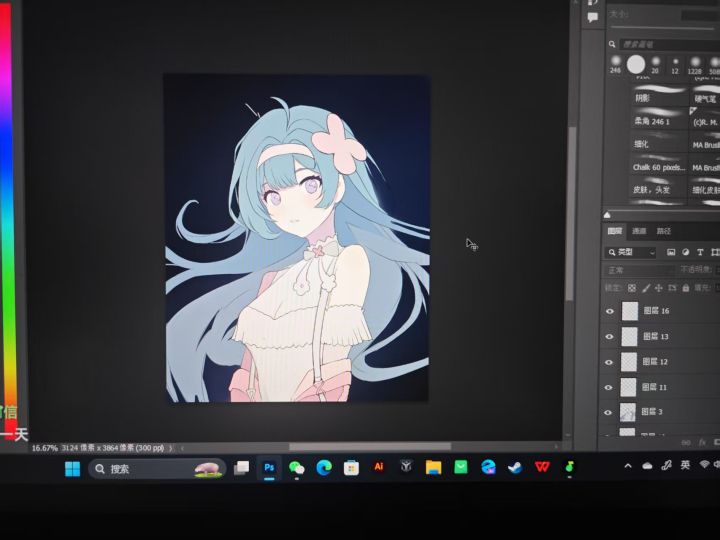This screenshot has height=540, width=720.
Task: Click the prevent artboard auto-nesting lock icon
Action: [x=672, y=288]
